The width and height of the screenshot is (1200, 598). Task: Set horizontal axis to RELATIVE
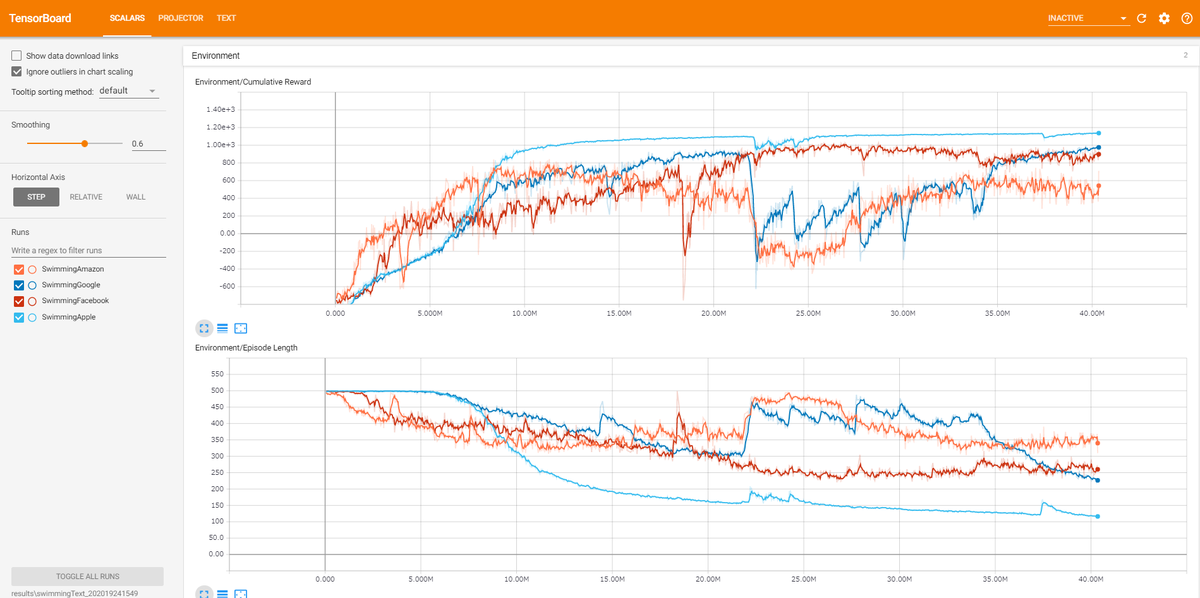86,197
